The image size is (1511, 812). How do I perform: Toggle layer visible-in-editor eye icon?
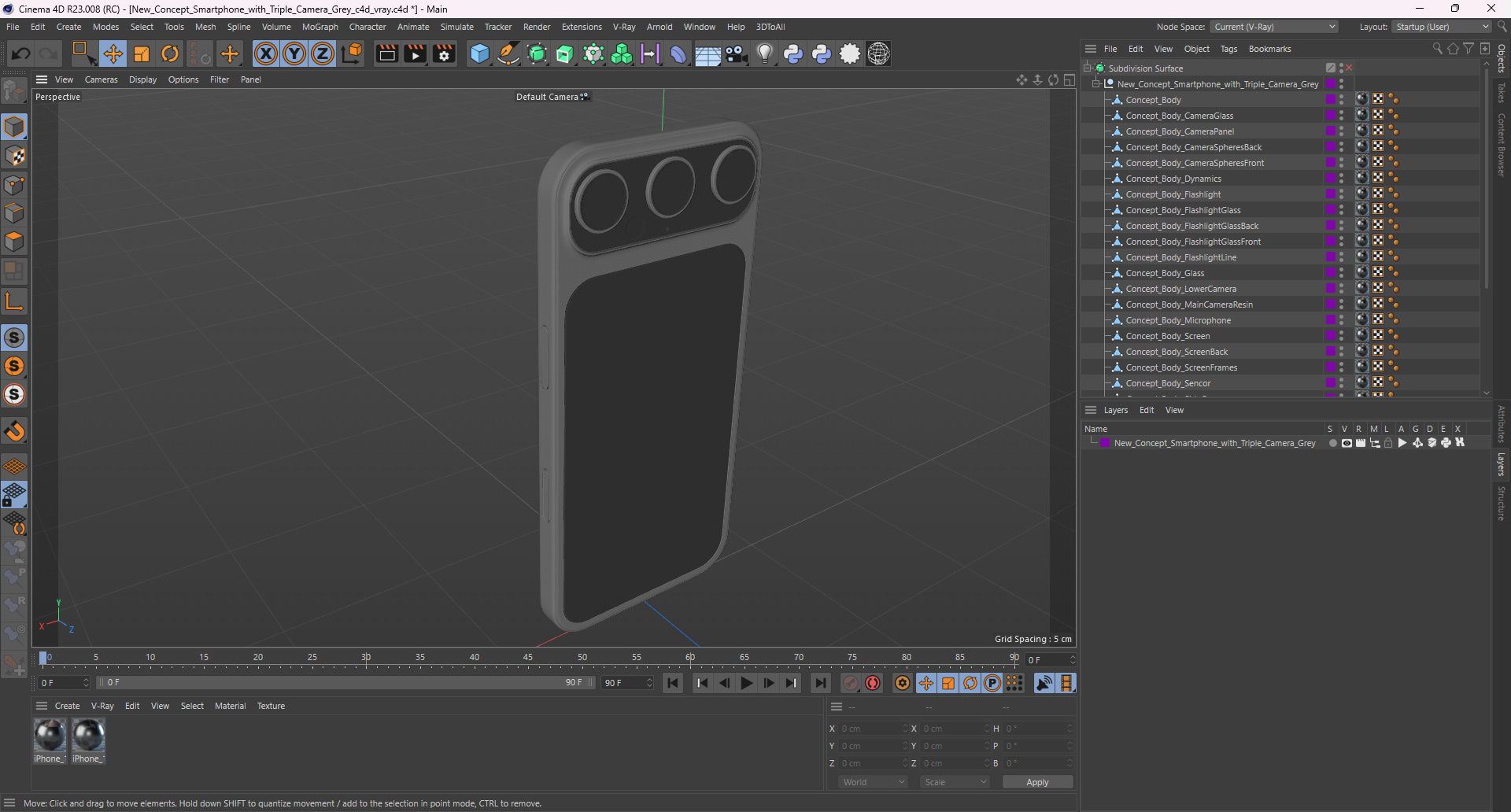click(1347, 443)
